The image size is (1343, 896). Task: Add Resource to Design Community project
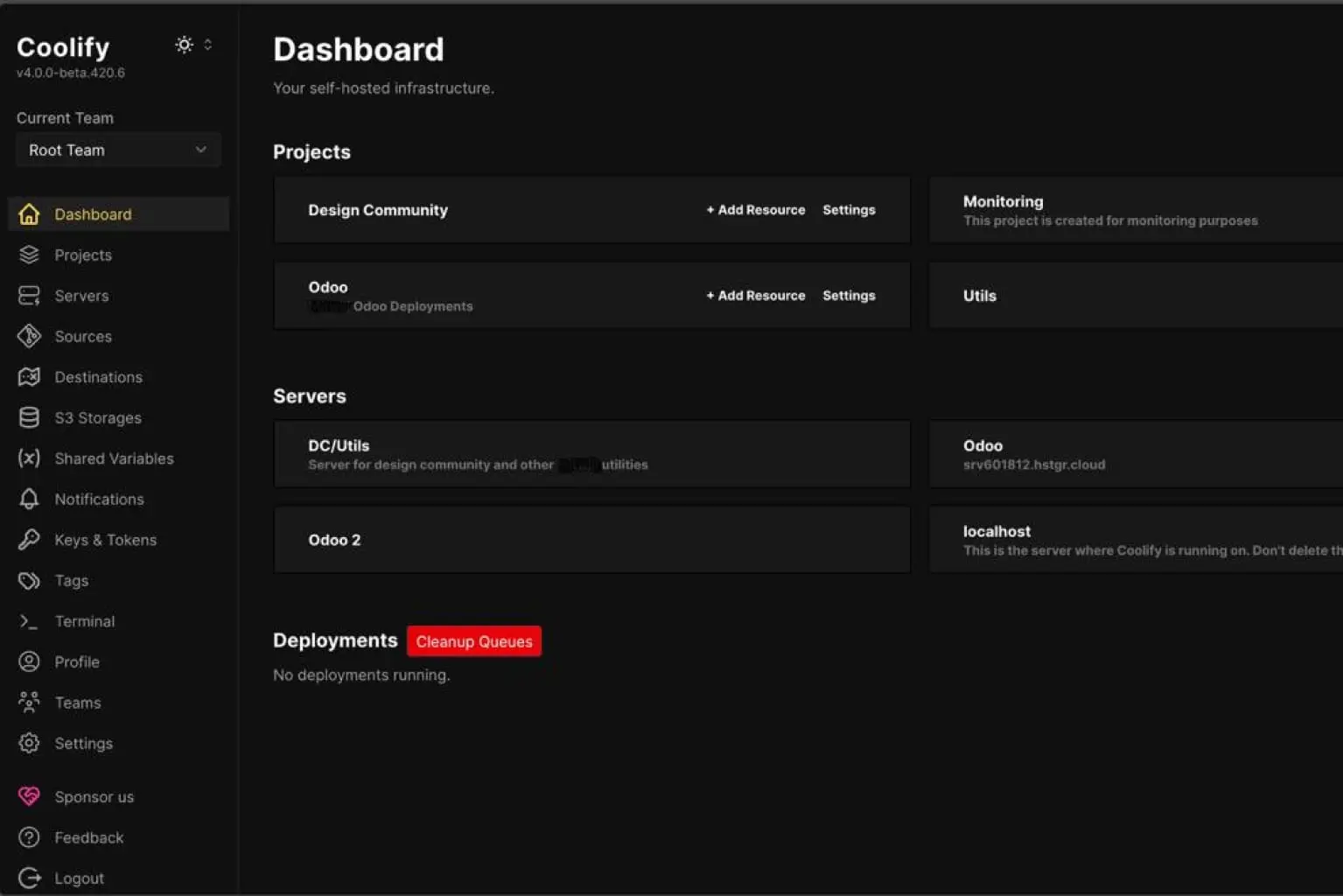(x=756, y=210)
